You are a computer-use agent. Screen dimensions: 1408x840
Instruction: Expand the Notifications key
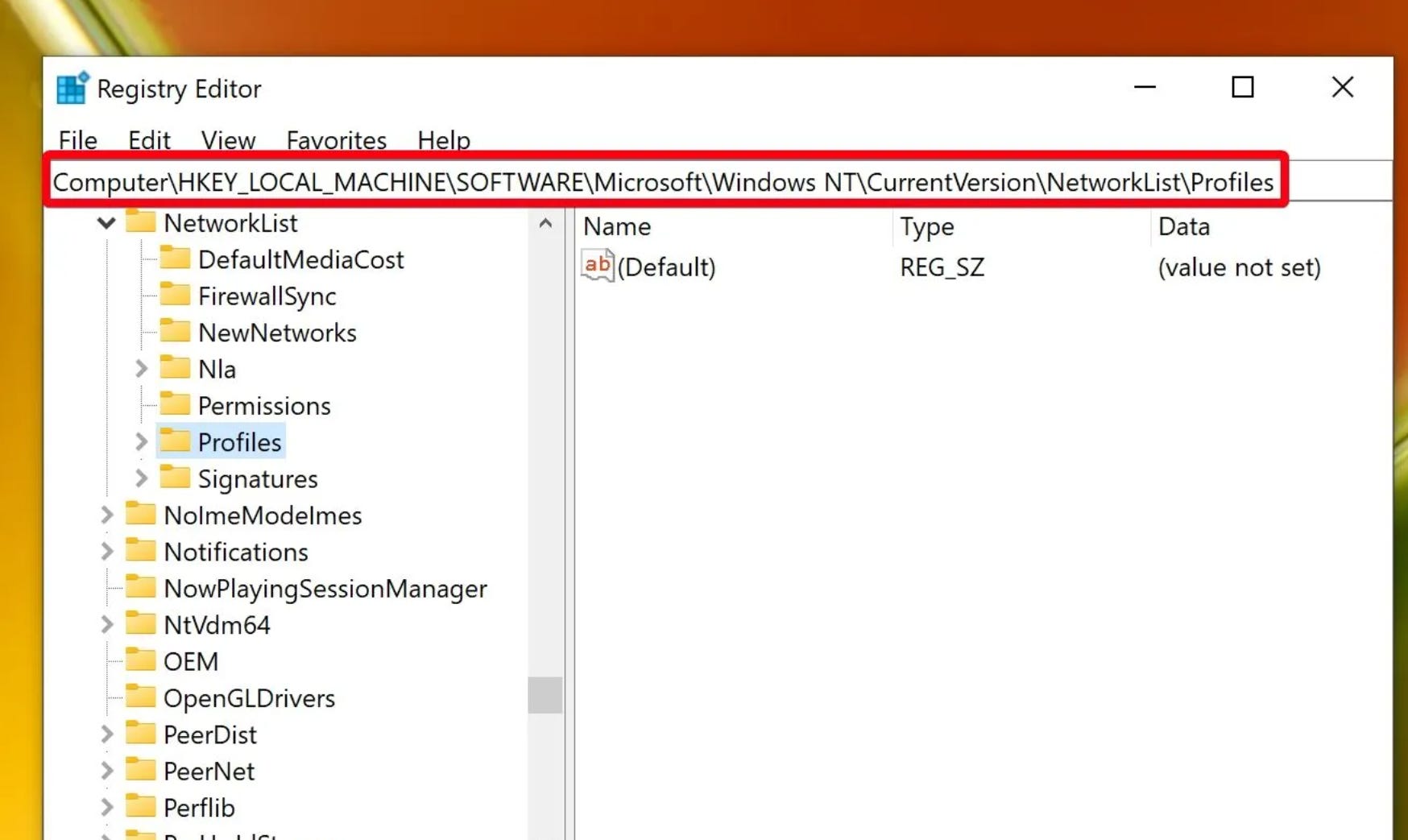[106, 552]
